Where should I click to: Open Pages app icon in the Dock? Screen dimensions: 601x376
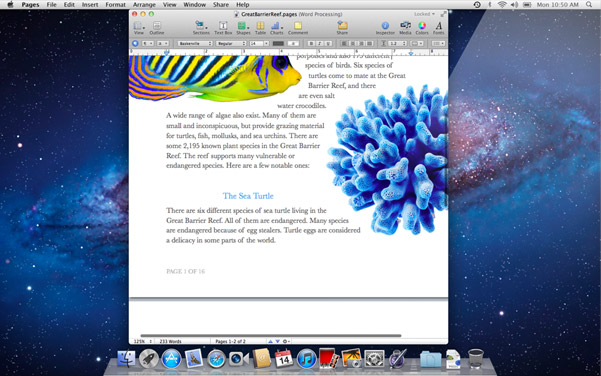point(397,359)
